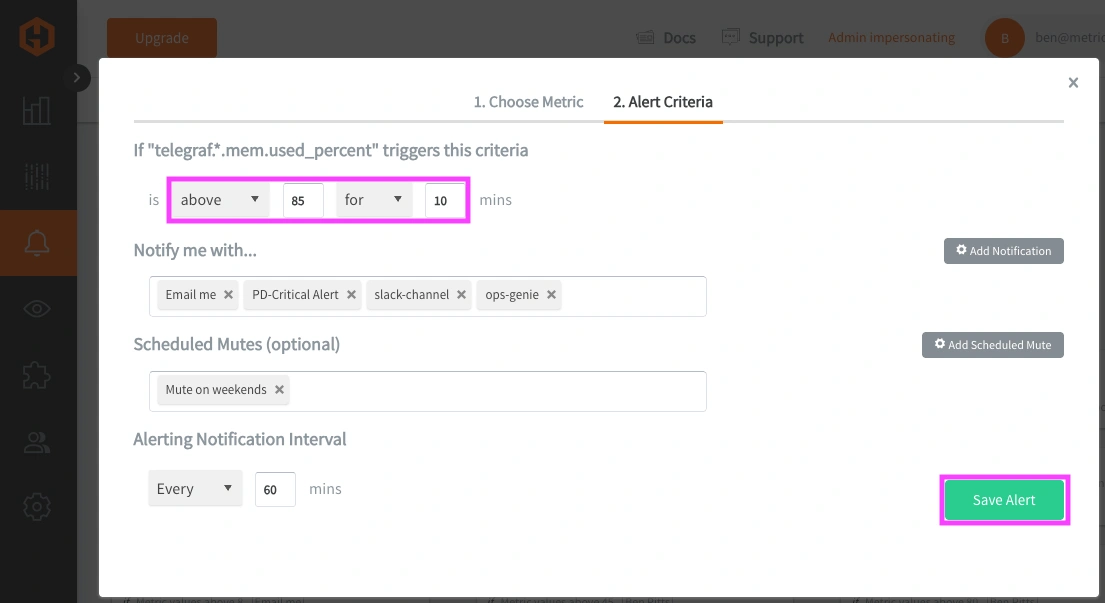Edit the duration minutes field 10
The height and width of the screenshot is (603, 1105).
(x=445, y=201)
